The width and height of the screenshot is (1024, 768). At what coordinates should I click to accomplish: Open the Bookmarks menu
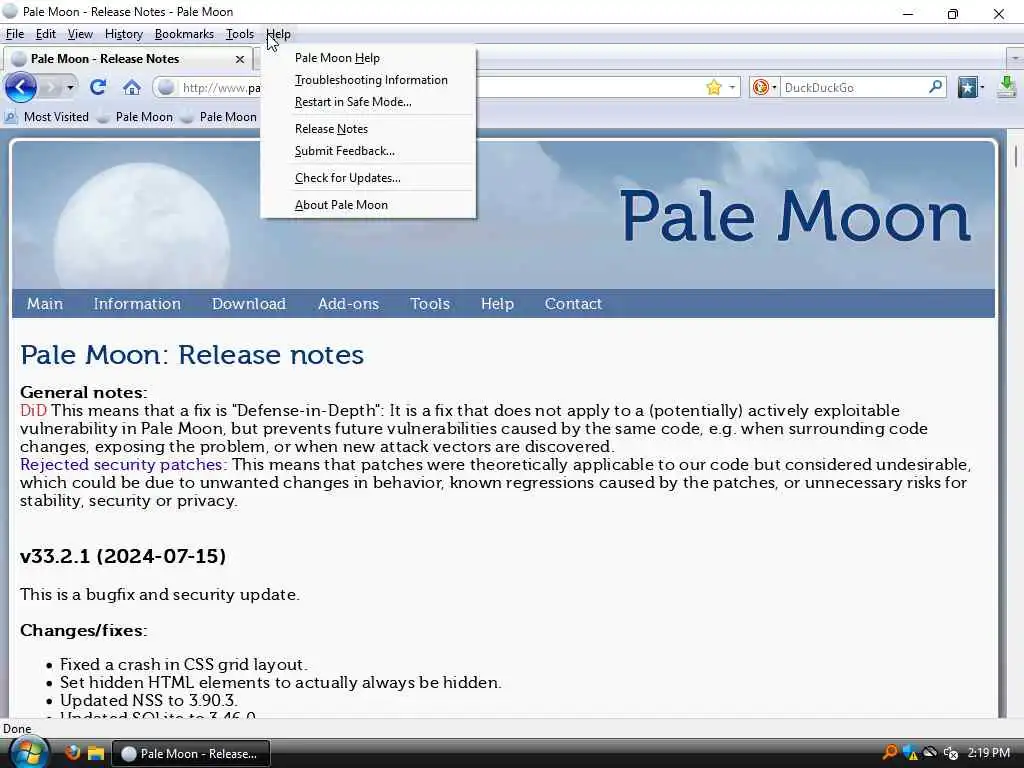pyautogui.click(x=184, y=34)
